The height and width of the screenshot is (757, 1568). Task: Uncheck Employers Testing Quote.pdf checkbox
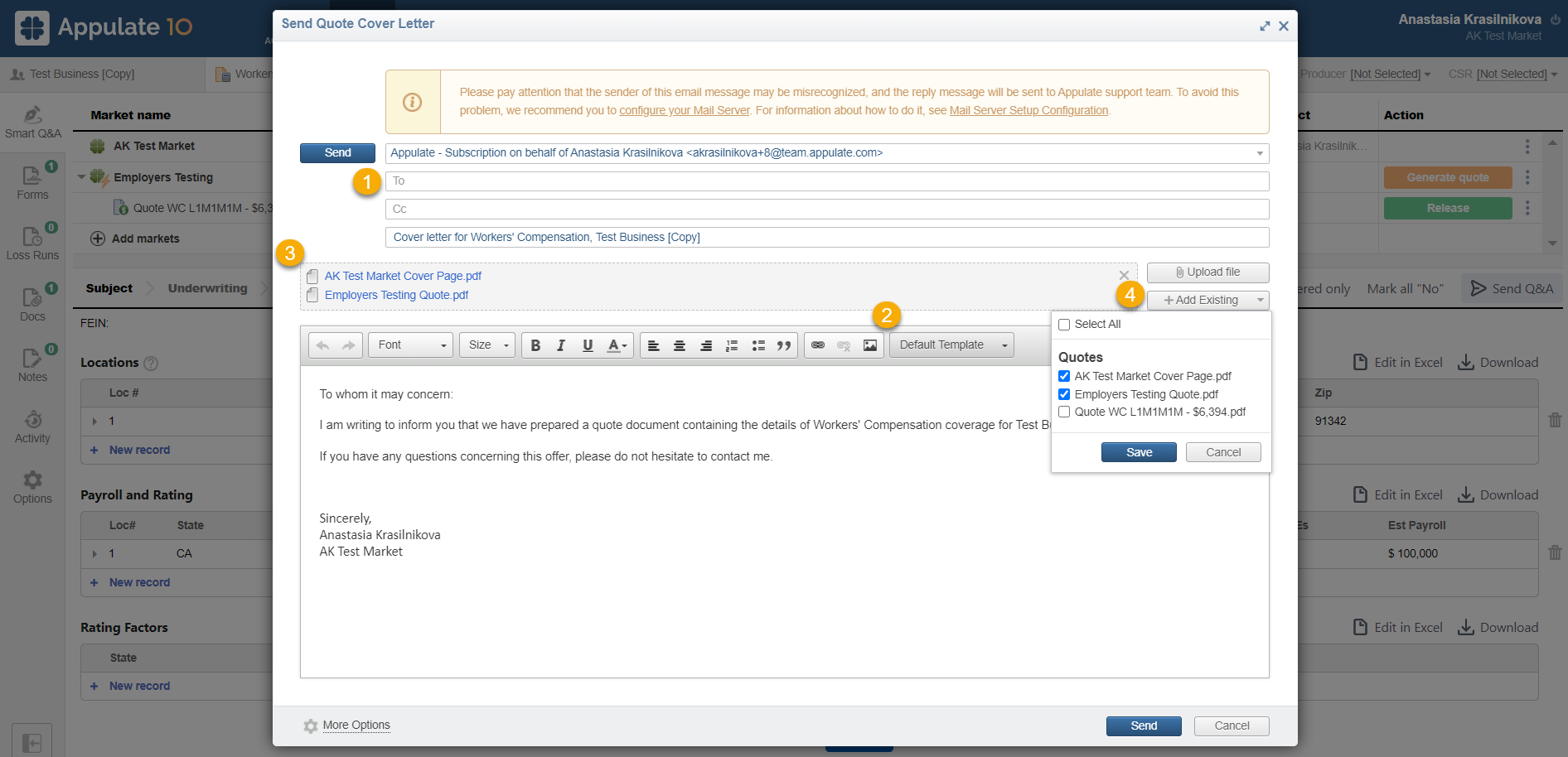(1064, 394)
